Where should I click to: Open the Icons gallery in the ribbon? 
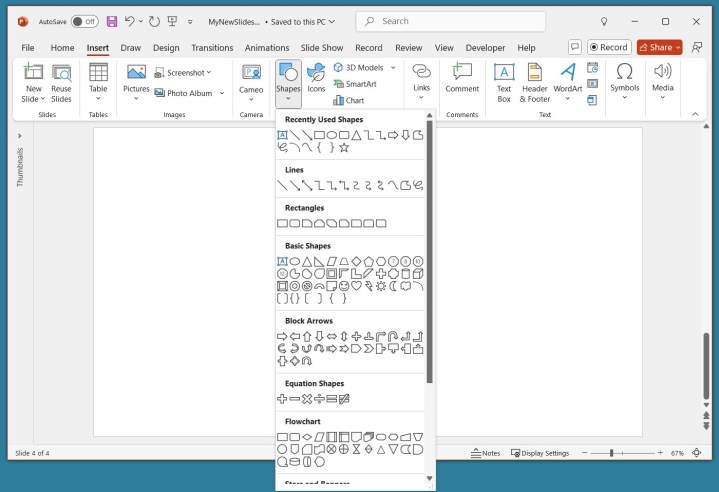tap(316, 80)
